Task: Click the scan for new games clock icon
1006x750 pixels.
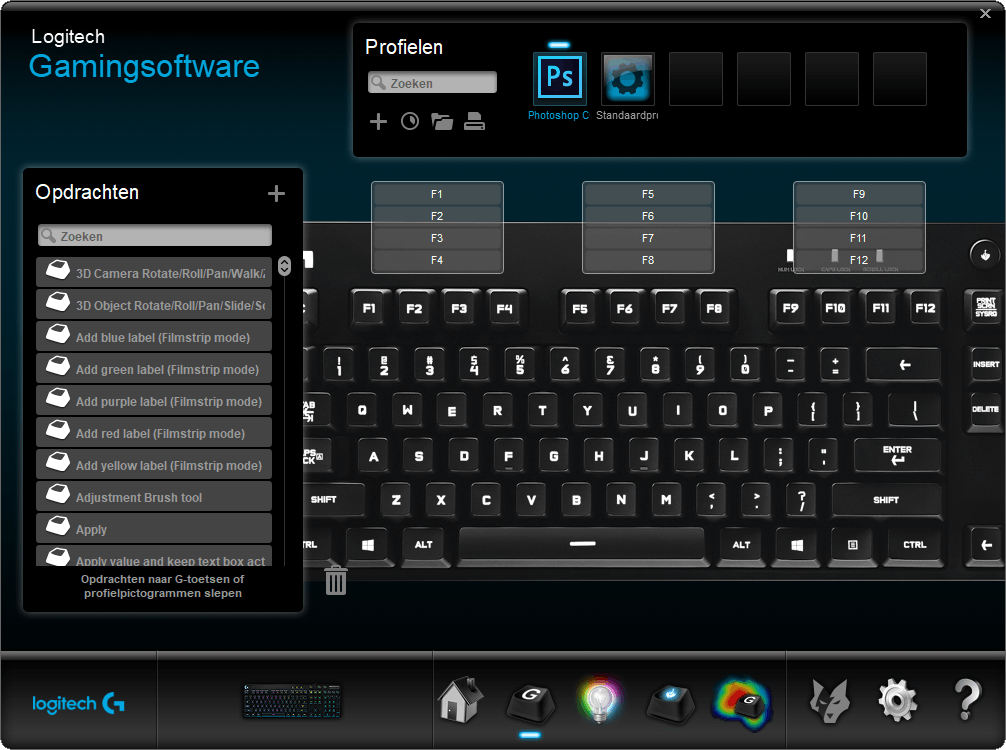Action: click(x=410, y=121)
